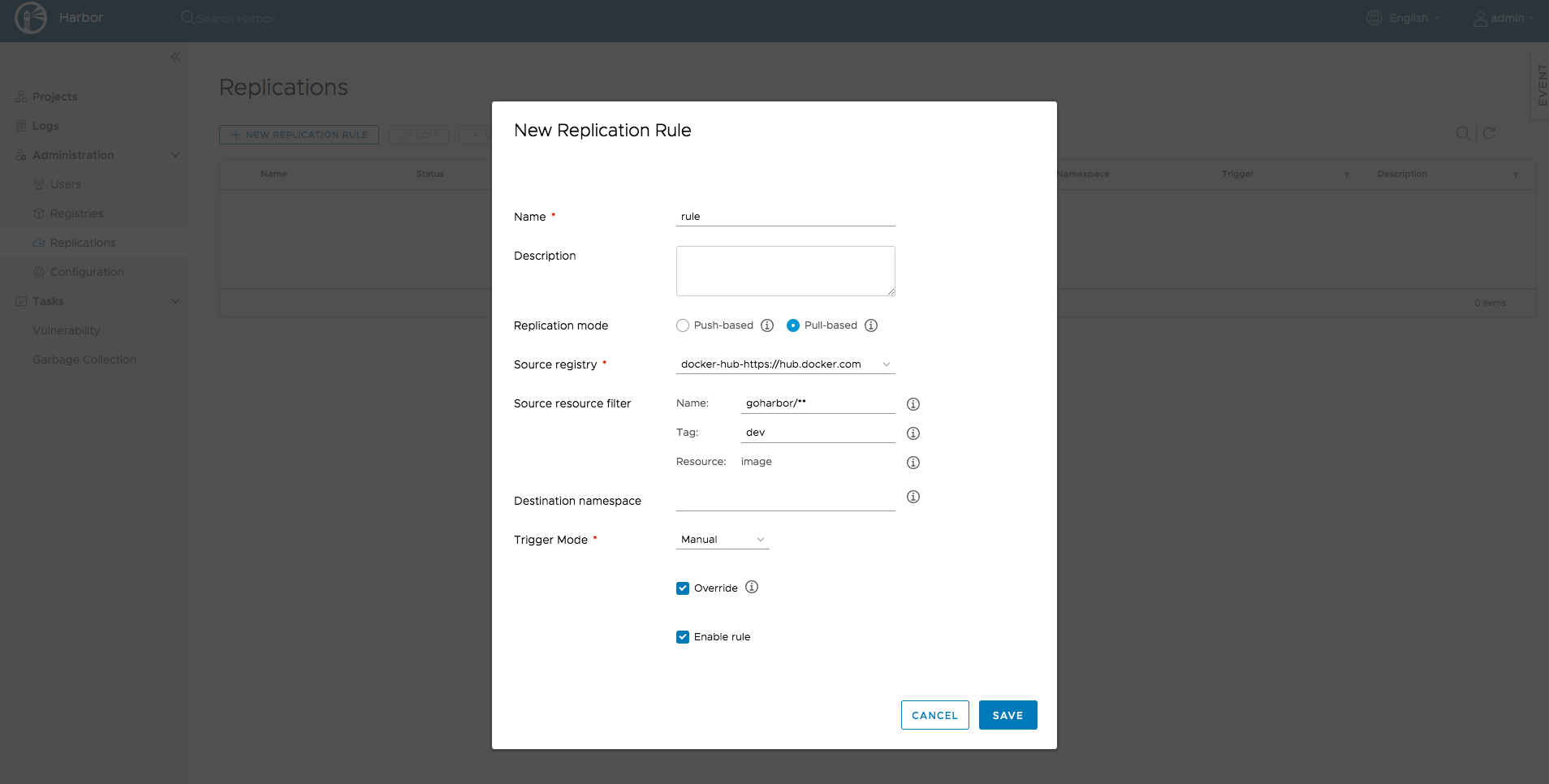Click the Tag filter field

(818, 433)
